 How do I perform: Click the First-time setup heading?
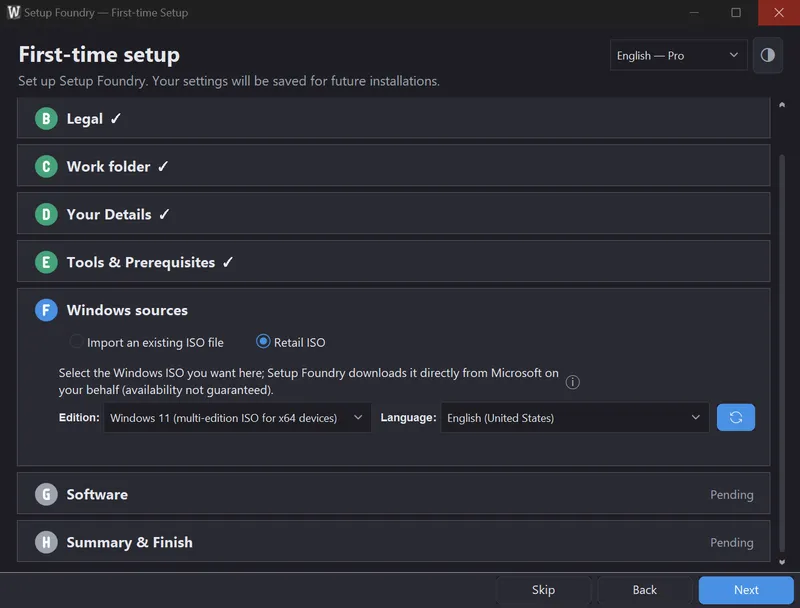(99, 55)
